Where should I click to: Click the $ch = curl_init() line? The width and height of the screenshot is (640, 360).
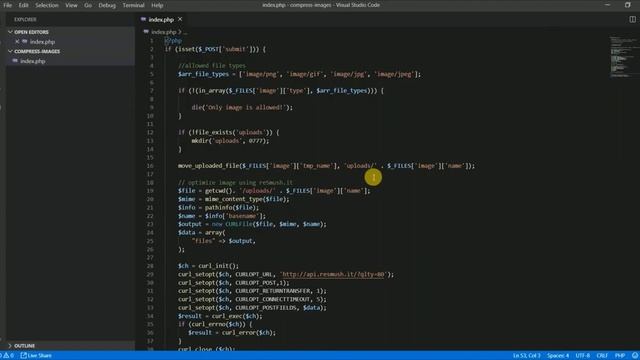[208, 266]
